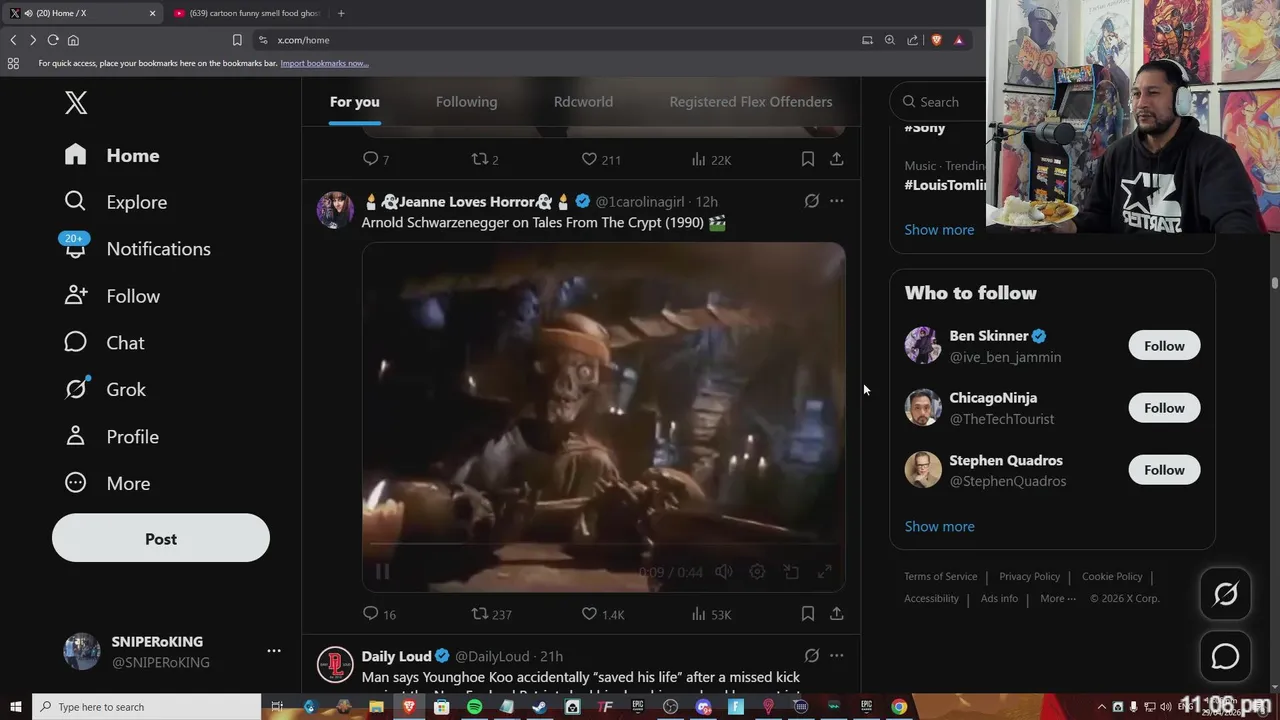Screen dimensions: 1280x720
Task: Repost Jeanne's post with 237 reposts
Action: (x=491, y=614)
